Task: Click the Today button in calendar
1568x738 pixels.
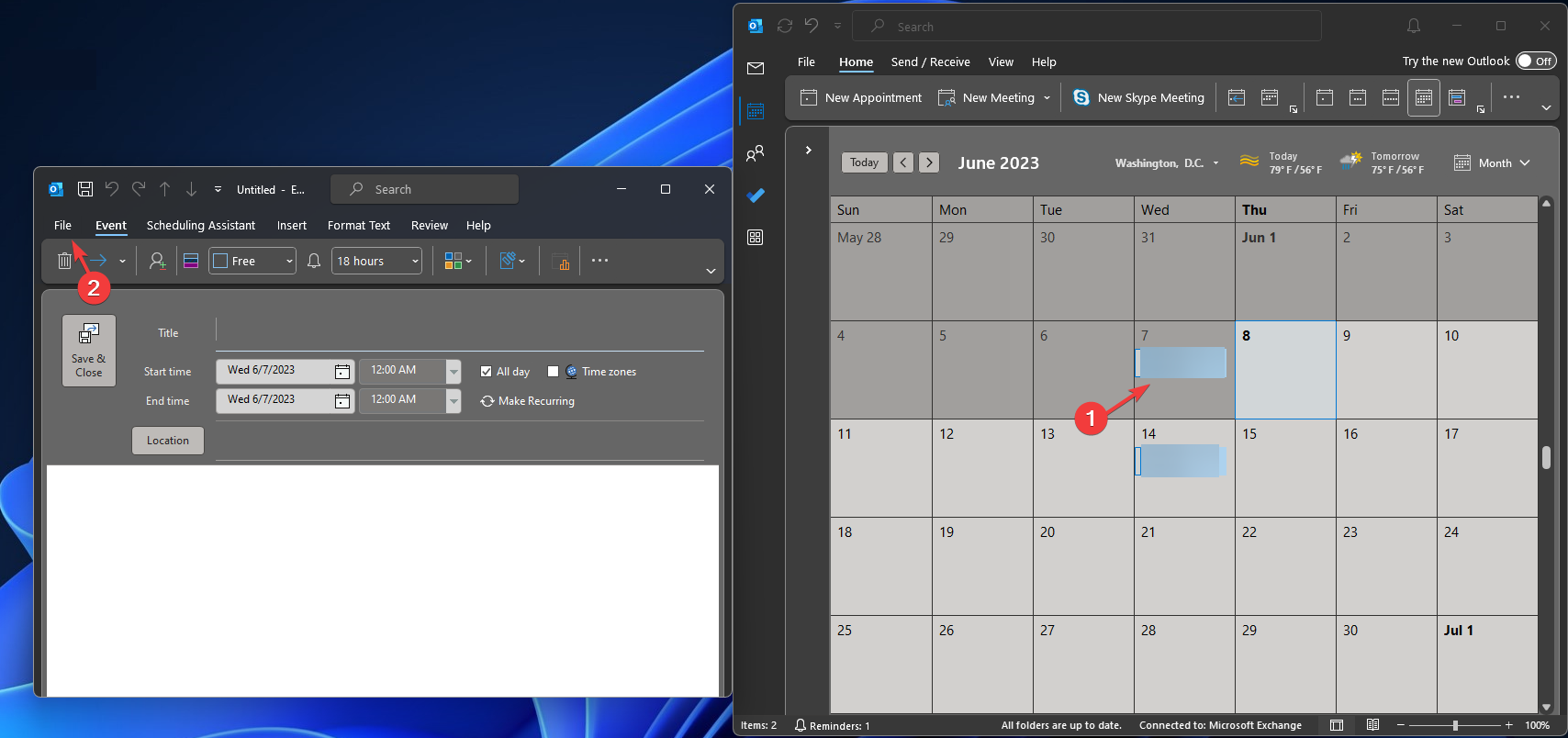Action: coord(864,162)
